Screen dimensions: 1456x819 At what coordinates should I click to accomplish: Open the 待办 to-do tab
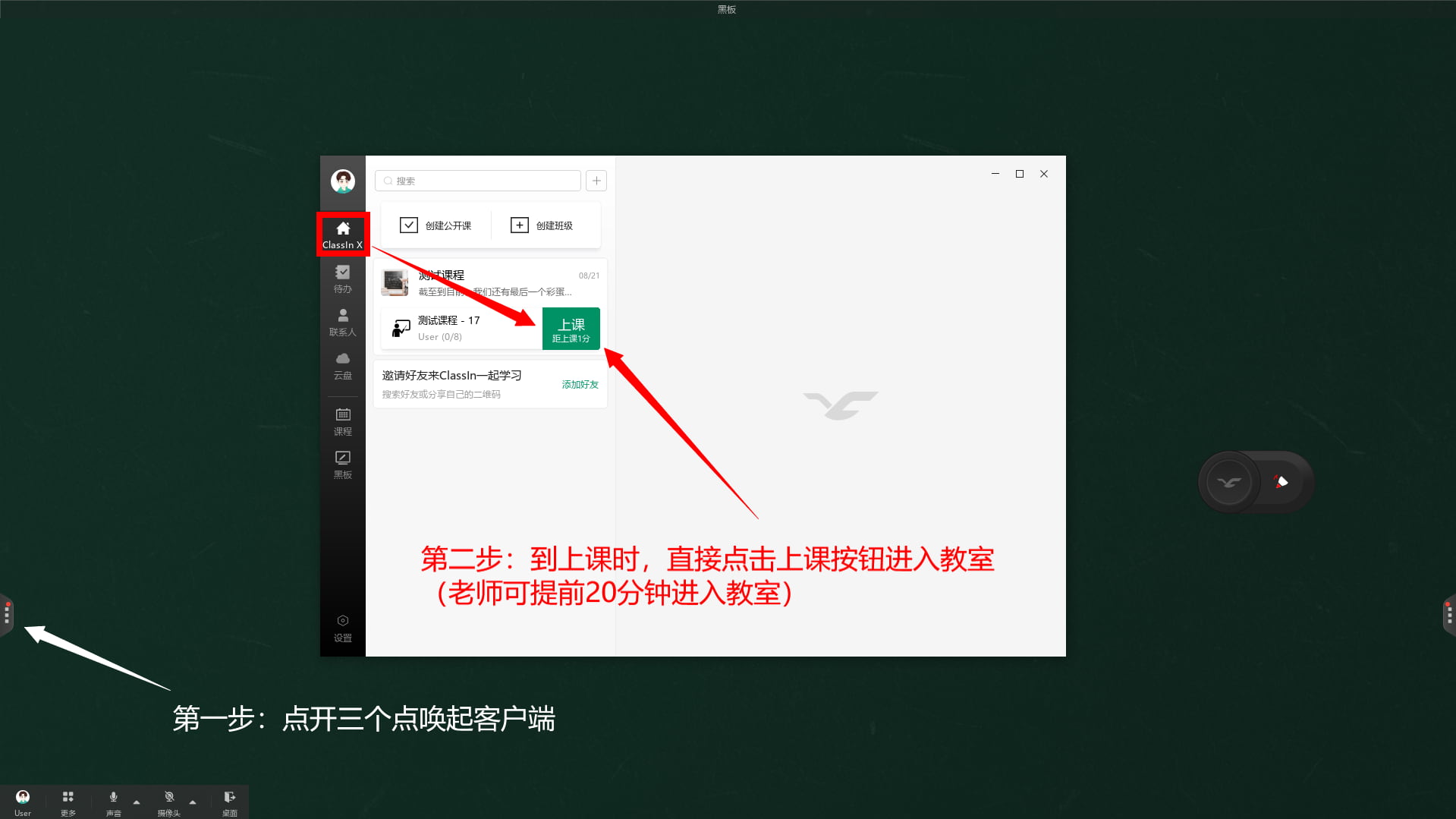[343, 279]
